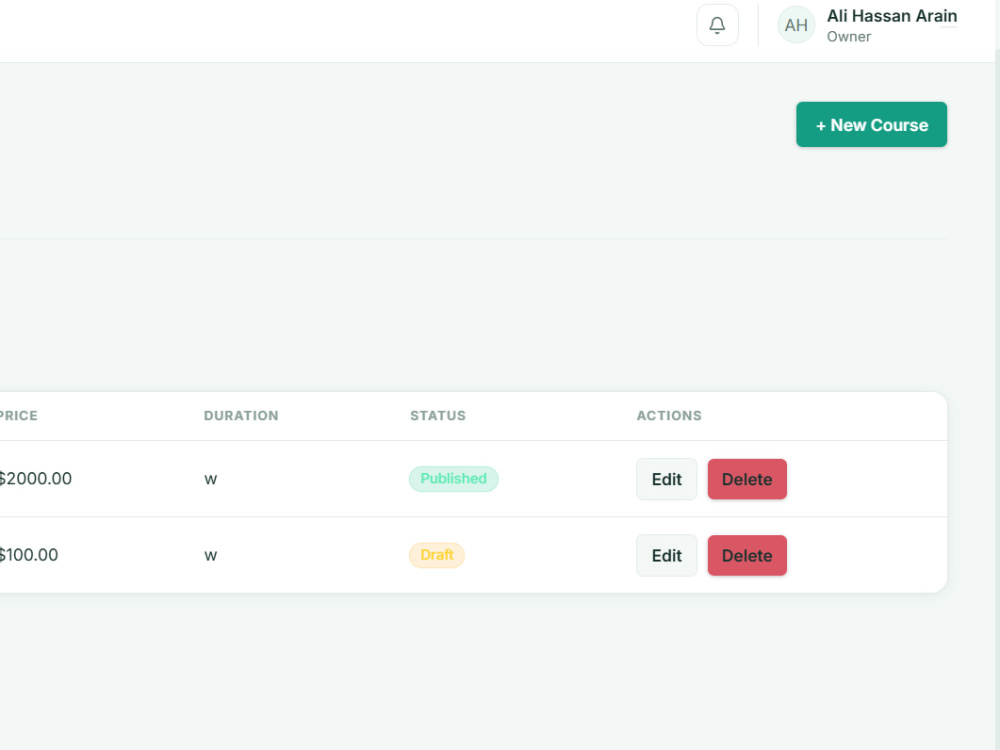Viewport: 1000px width, 750px height.
Task: Open the Ali Hassan Arain profile name
Action: click(892, 16)
